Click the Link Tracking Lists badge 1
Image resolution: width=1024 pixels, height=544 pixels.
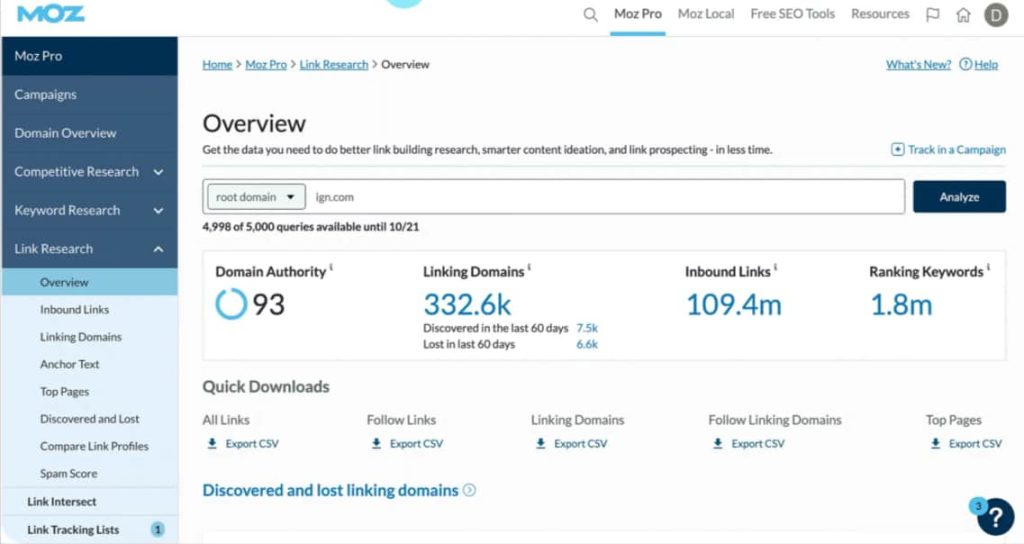[157, 530]
